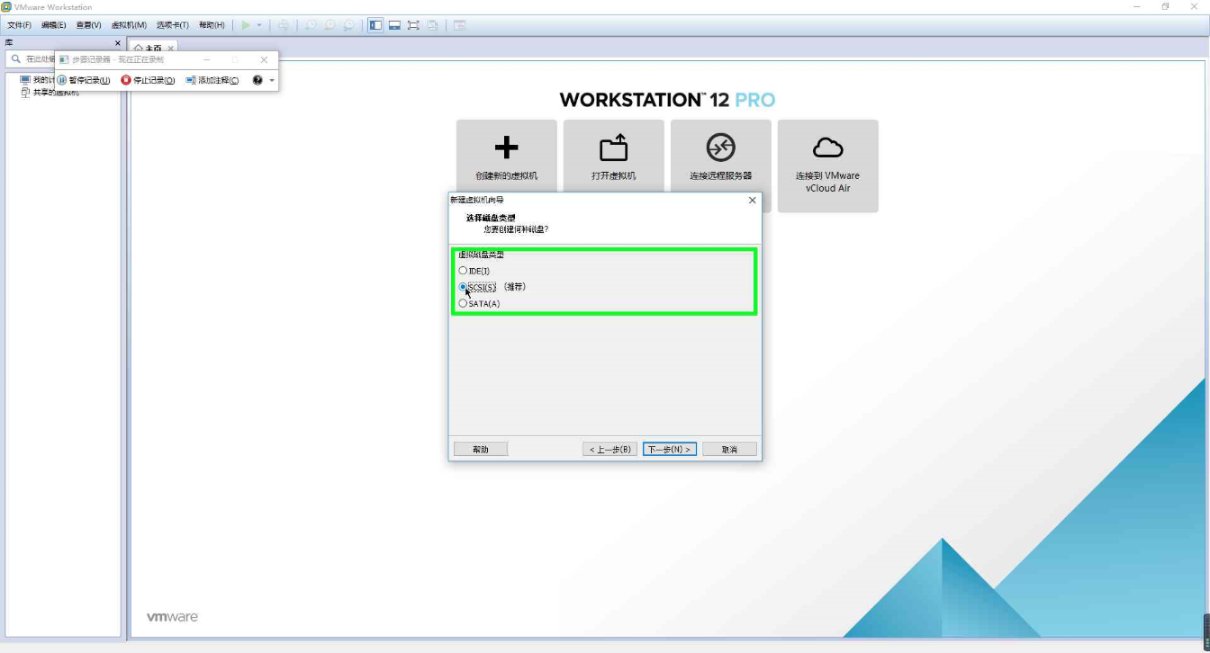Screen dimensions: 1210x653
Task: Click the take snapshot toolbar icon
Action: point(311,25)
